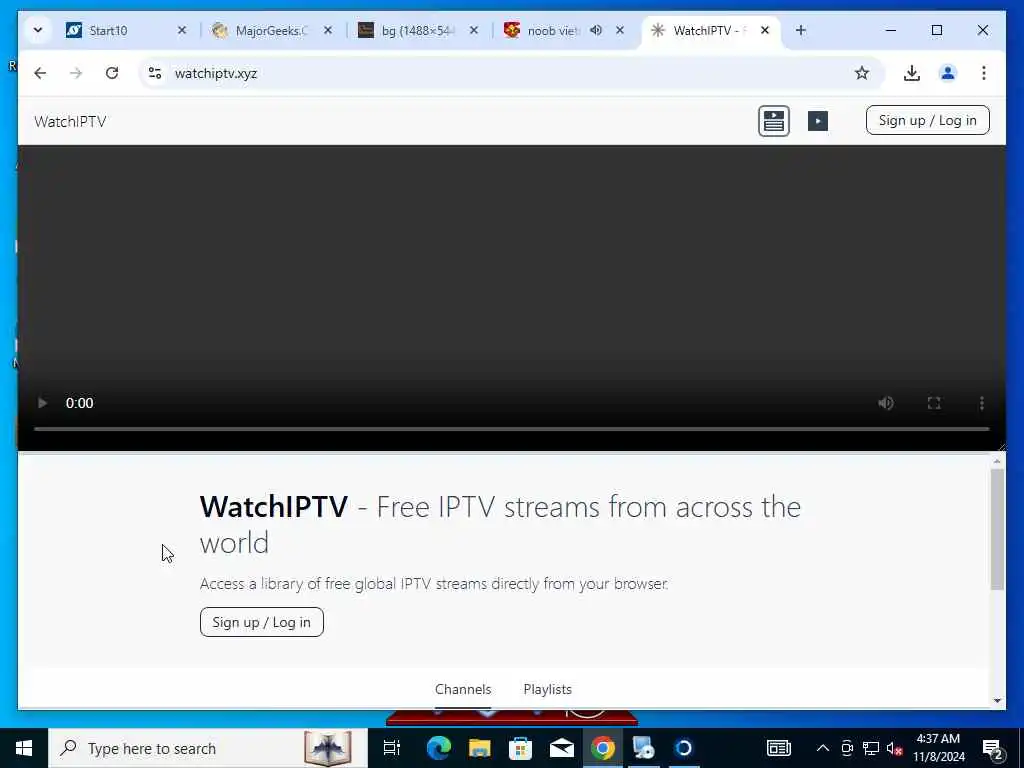Screen dimensions: 1024x768
Task: Open the video player more options menu
Action: [x=982, y=403]
